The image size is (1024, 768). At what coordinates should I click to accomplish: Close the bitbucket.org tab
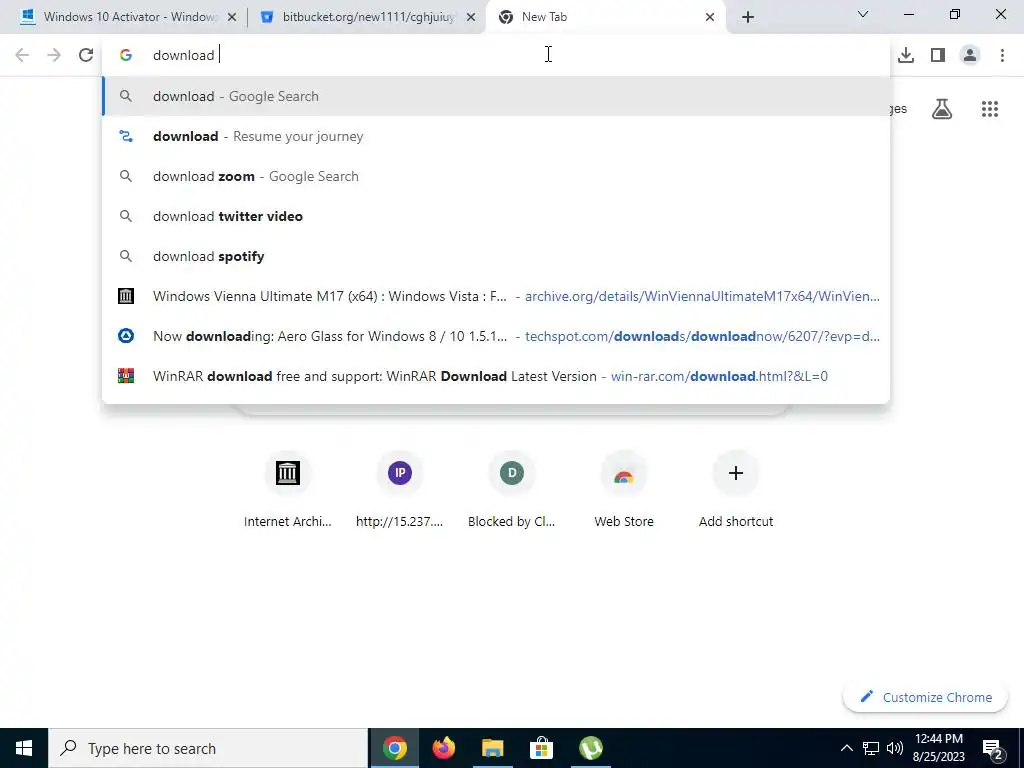coord(471,17)
